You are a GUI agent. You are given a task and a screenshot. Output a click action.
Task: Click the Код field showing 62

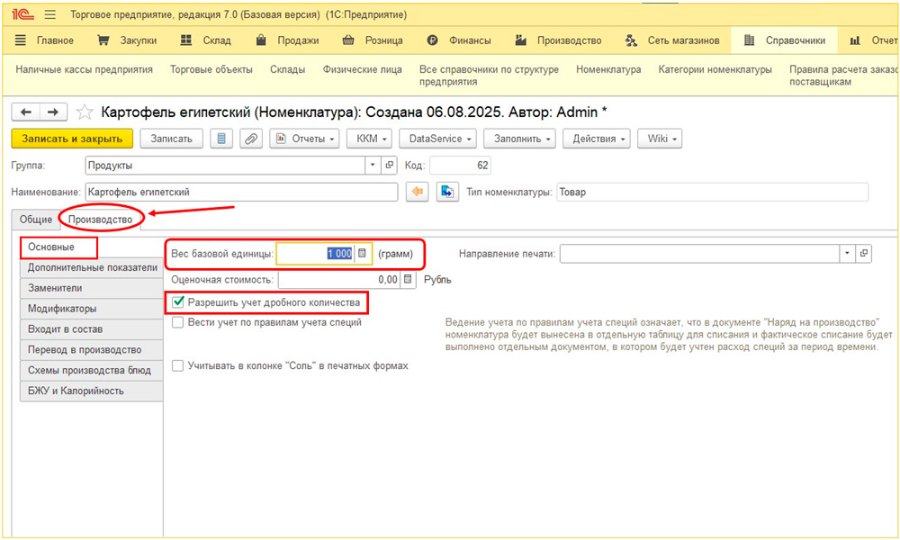(460, 165)
